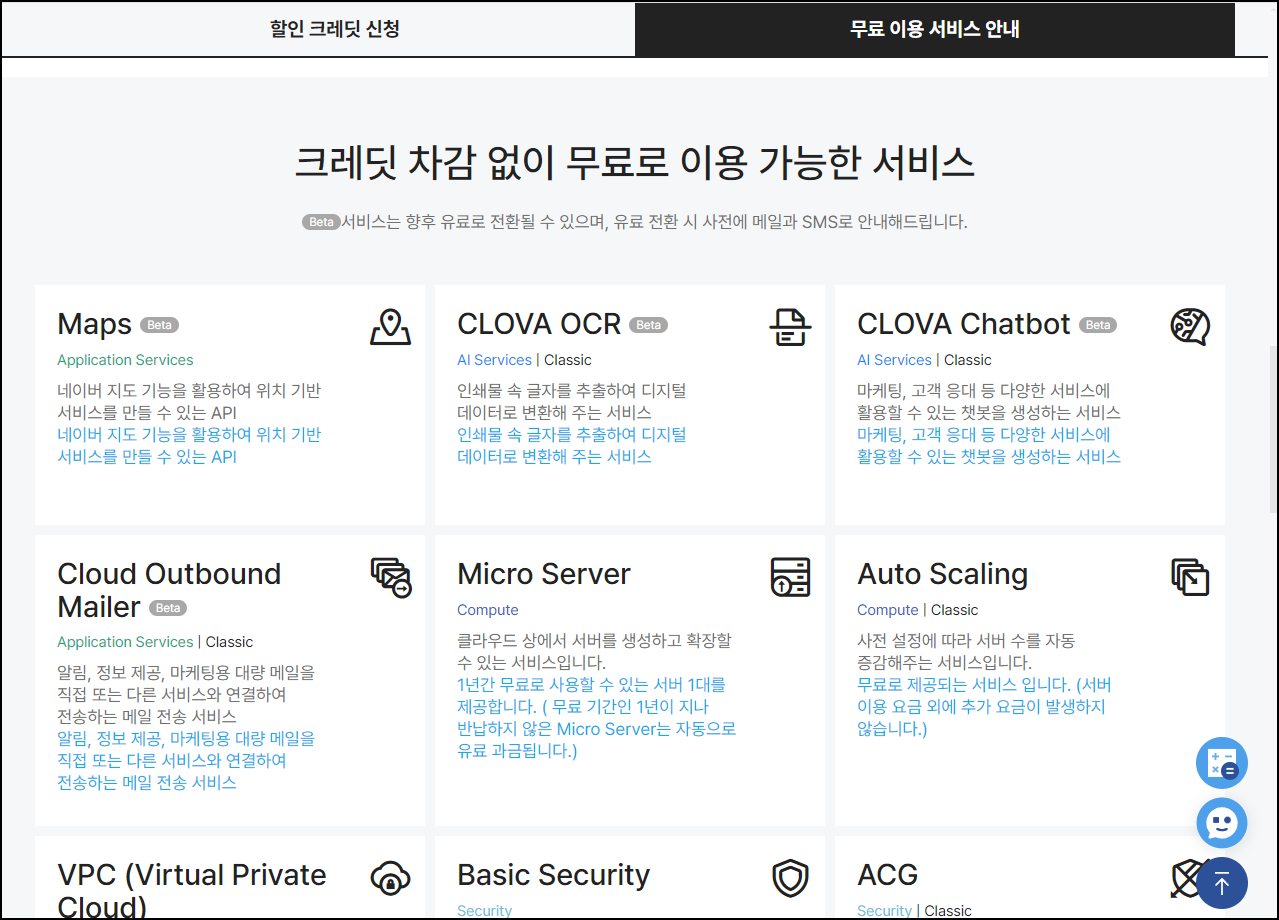The width and height of the screenshot is (1279, 920).
Task: Click the CLOVA Chatbot speech bubble icon
Action: (x=1190, y=327)
